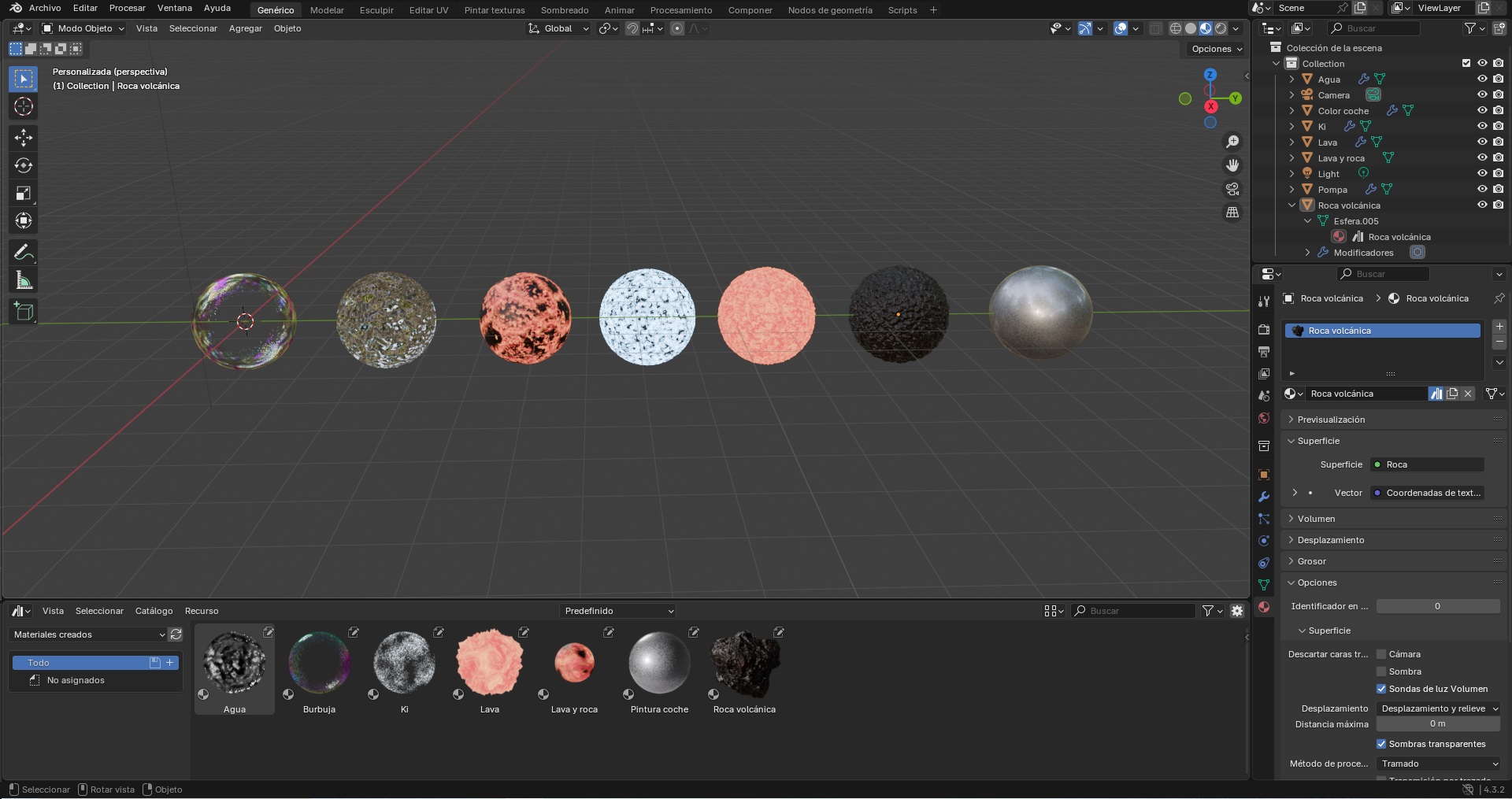Activate the Move tool

(x=23, y=138)
